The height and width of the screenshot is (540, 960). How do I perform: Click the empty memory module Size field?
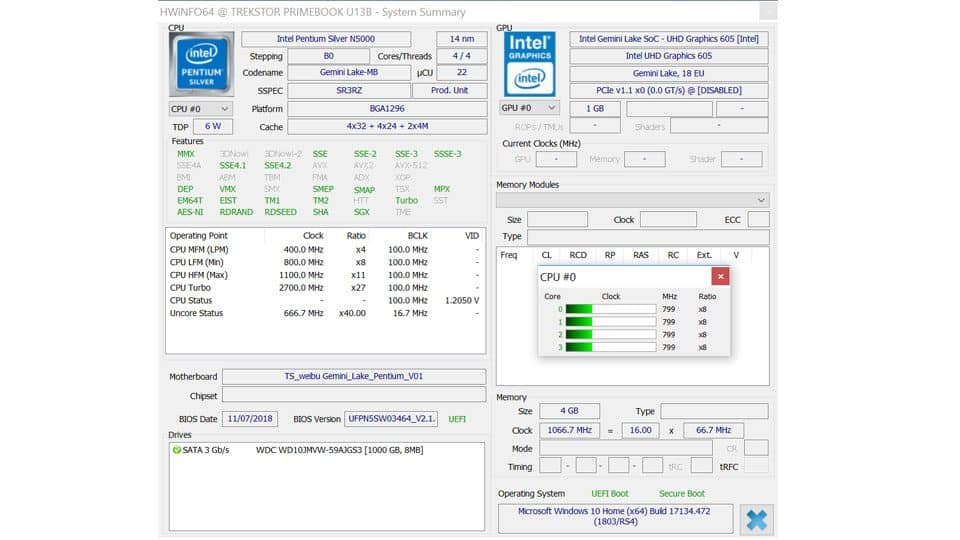tap(557, 220)
